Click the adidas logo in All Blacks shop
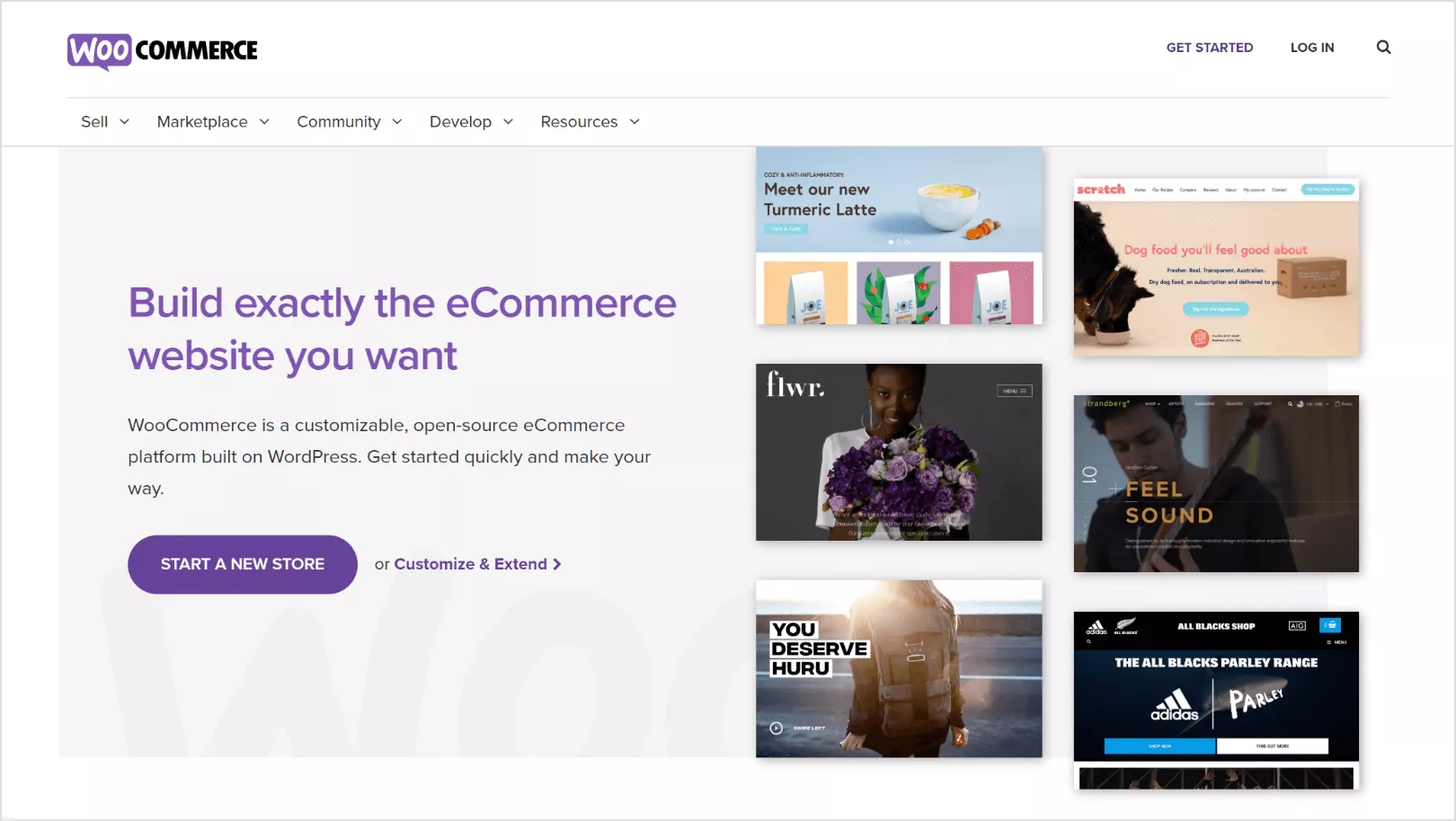1456x821 pixels. 1175,705
